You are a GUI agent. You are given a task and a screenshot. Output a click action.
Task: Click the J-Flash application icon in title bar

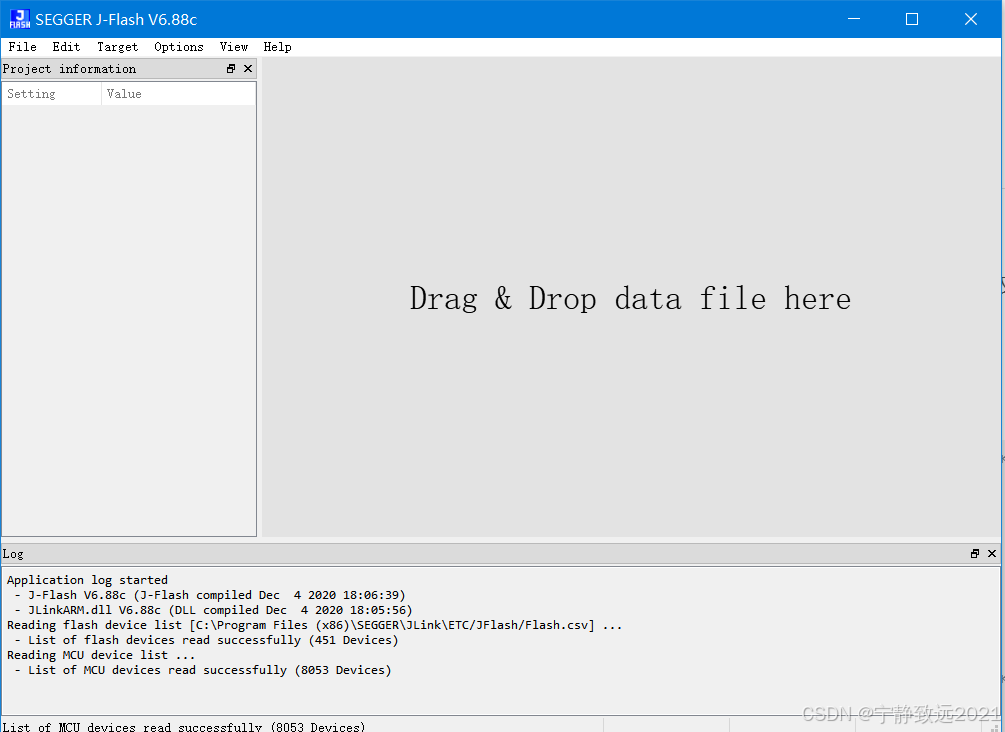20,19
